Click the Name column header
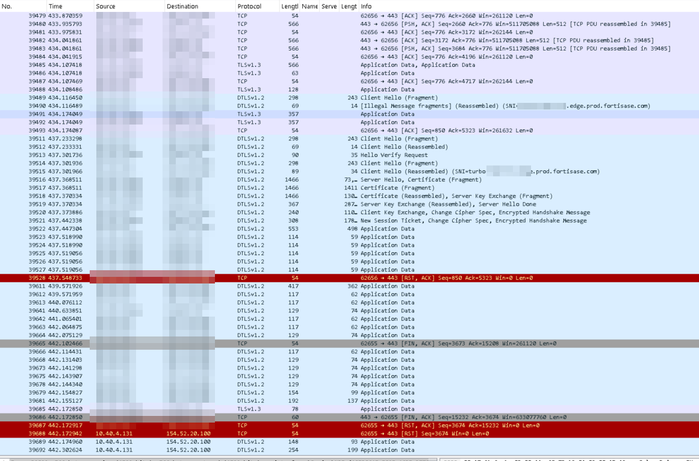699x461 pixels. 309,6
